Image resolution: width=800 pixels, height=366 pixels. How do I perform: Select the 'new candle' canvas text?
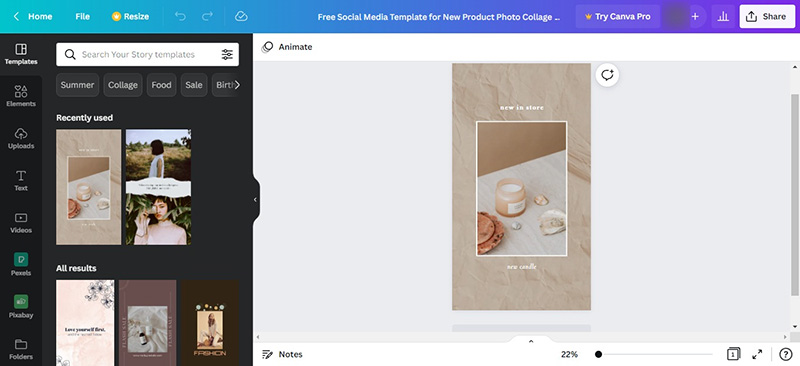pos(521,266)
